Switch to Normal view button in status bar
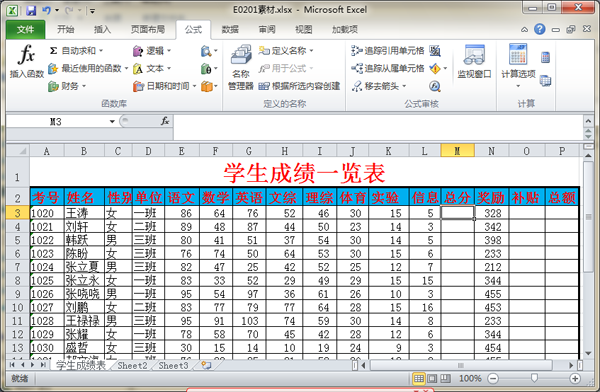Image resolution: width=600 pixels, height=392 pixels. point(419,379)
